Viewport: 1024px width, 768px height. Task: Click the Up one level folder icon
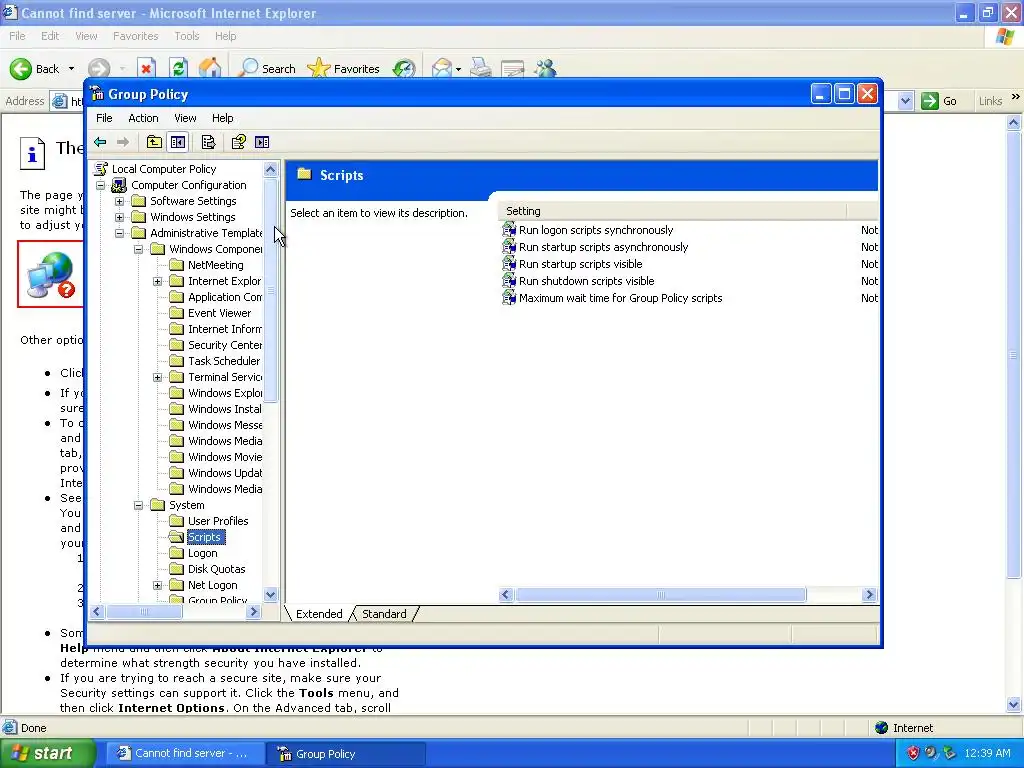coord(154,142)
